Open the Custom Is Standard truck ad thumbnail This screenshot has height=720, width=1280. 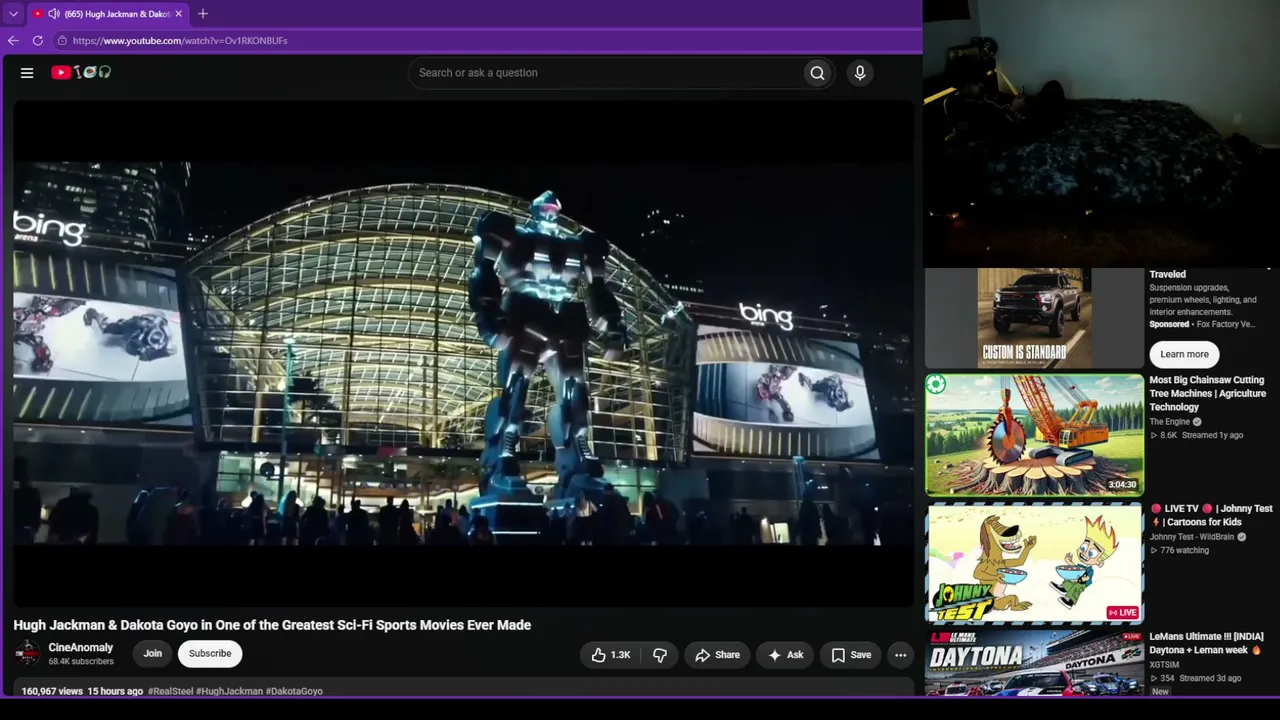[1034, 318]
